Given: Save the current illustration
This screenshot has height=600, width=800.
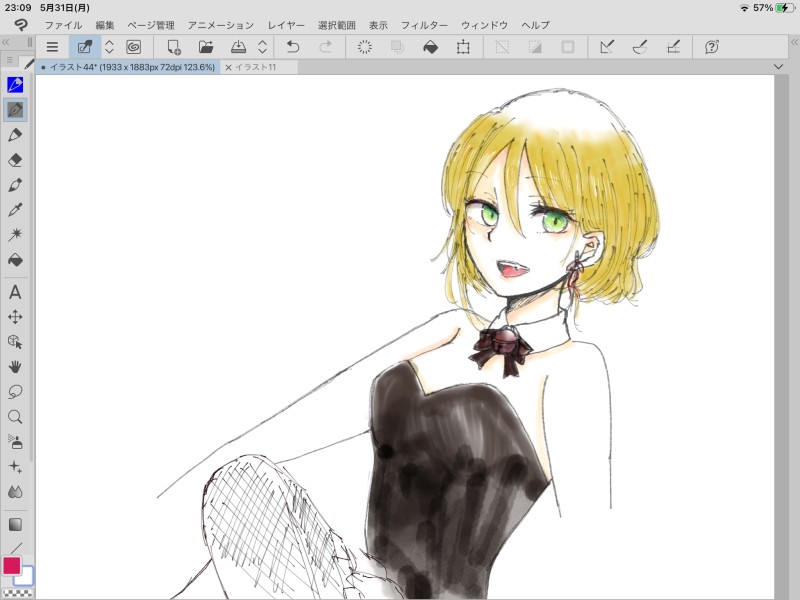Looking at the screenshot, I should tap(238, 47).
